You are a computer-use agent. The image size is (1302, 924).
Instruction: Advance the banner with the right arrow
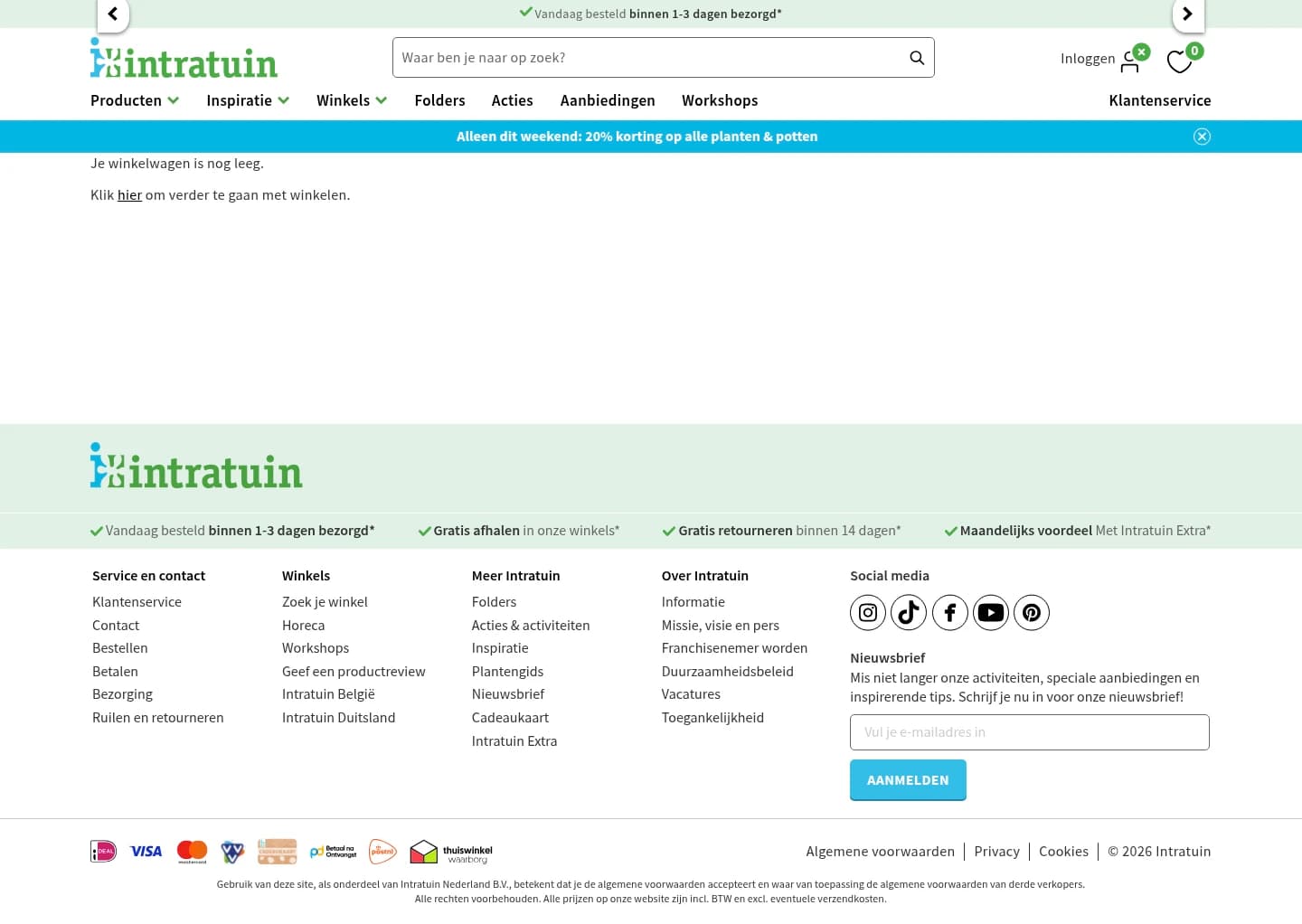tap(1188, 14)
